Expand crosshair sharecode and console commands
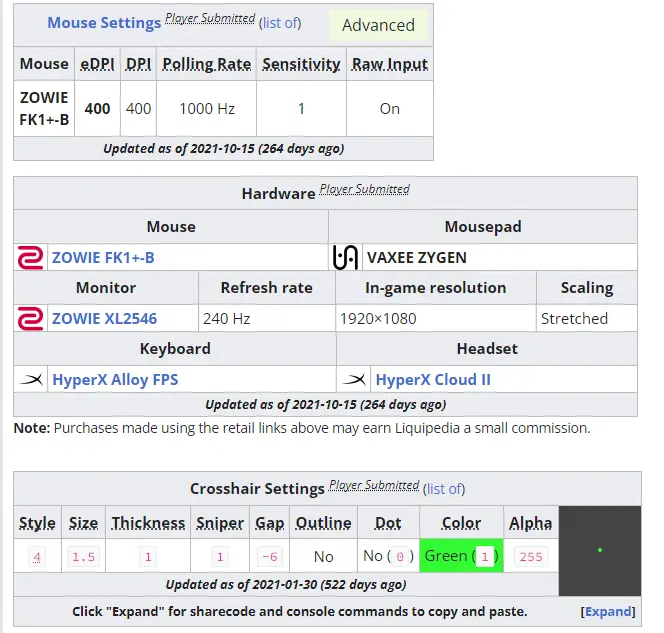Image resolution: width=664 pixels, height=633 pixels. tap(608, 611)
